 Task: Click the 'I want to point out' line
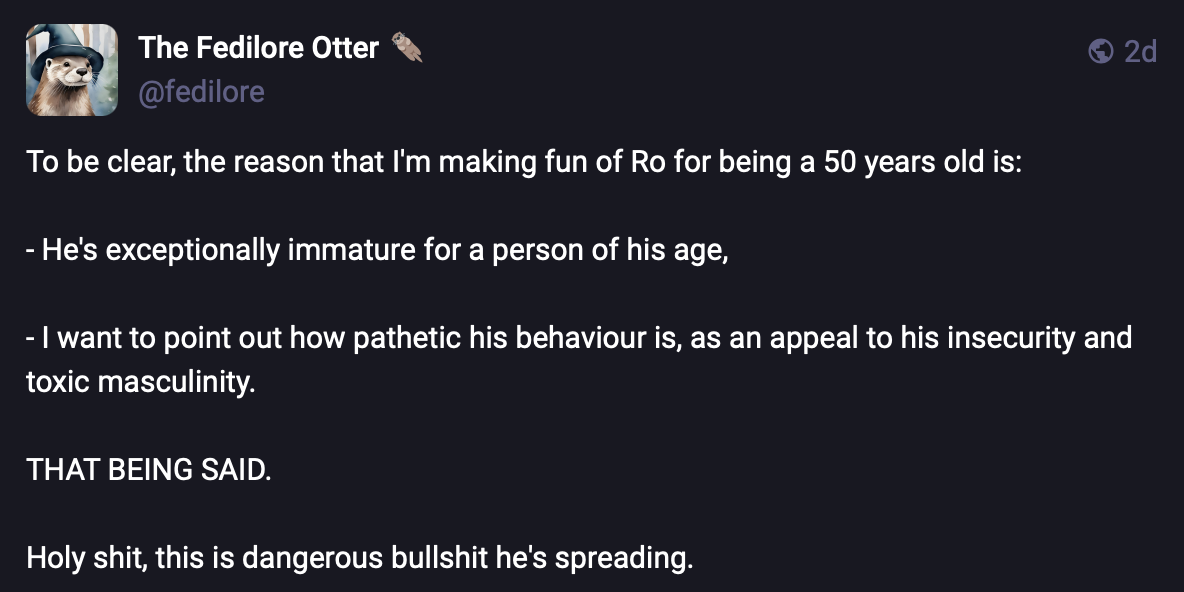[x=578, y=338]
